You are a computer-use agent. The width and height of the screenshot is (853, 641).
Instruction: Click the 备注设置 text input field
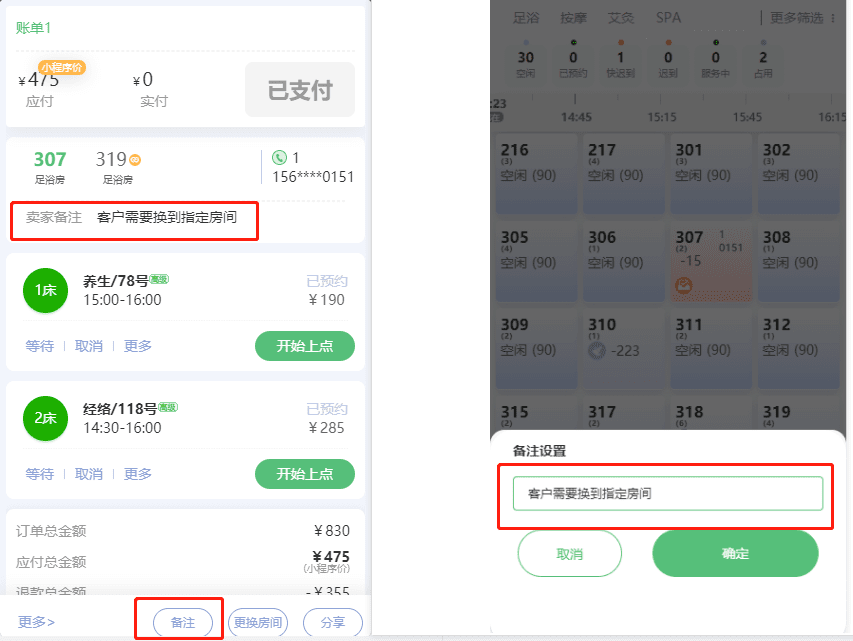[668, 494]
